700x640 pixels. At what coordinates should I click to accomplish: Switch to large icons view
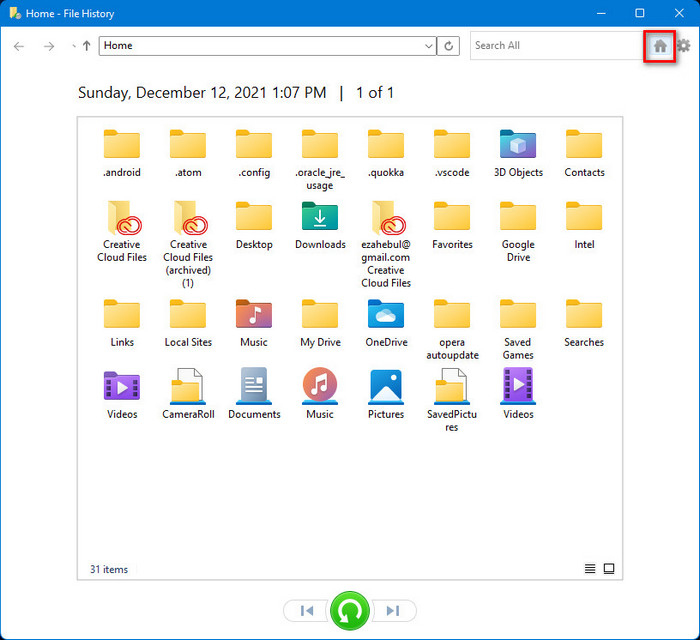point(609,568)
